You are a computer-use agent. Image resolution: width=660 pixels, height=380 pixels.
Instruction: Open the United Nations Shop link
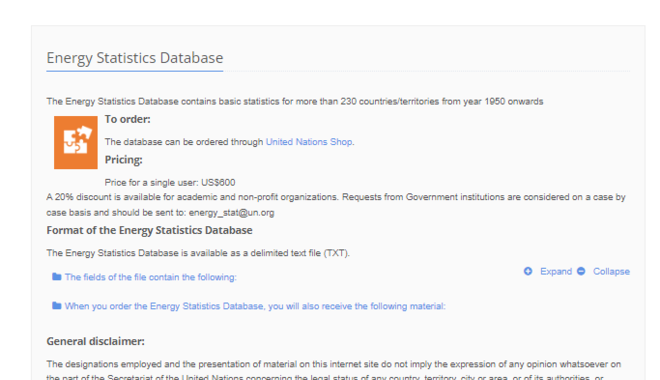(309, 142)
